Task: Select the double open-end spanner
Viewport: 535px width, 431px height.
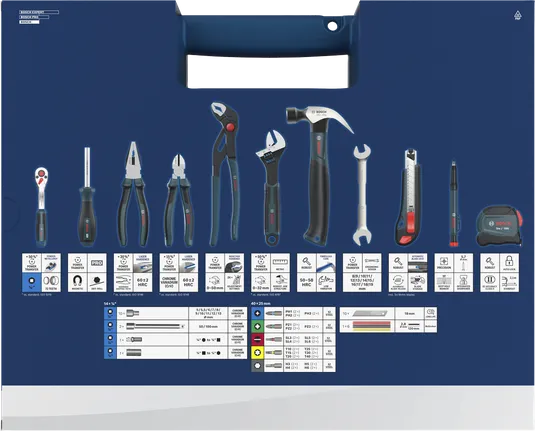Action: [362, 195]
